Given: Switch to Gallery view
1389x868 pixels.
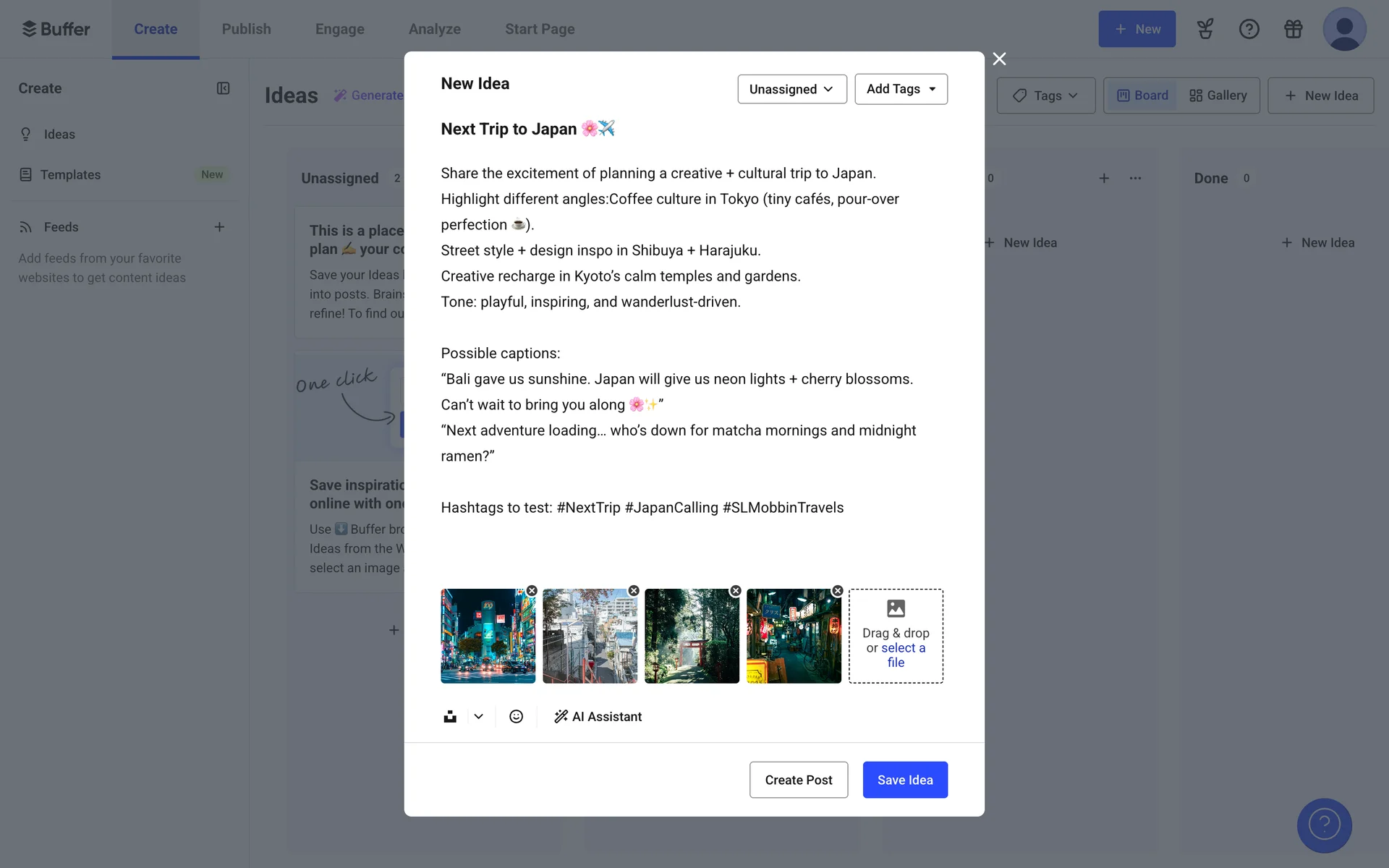Looking at the screenshot, I should tap(1218, 95).
